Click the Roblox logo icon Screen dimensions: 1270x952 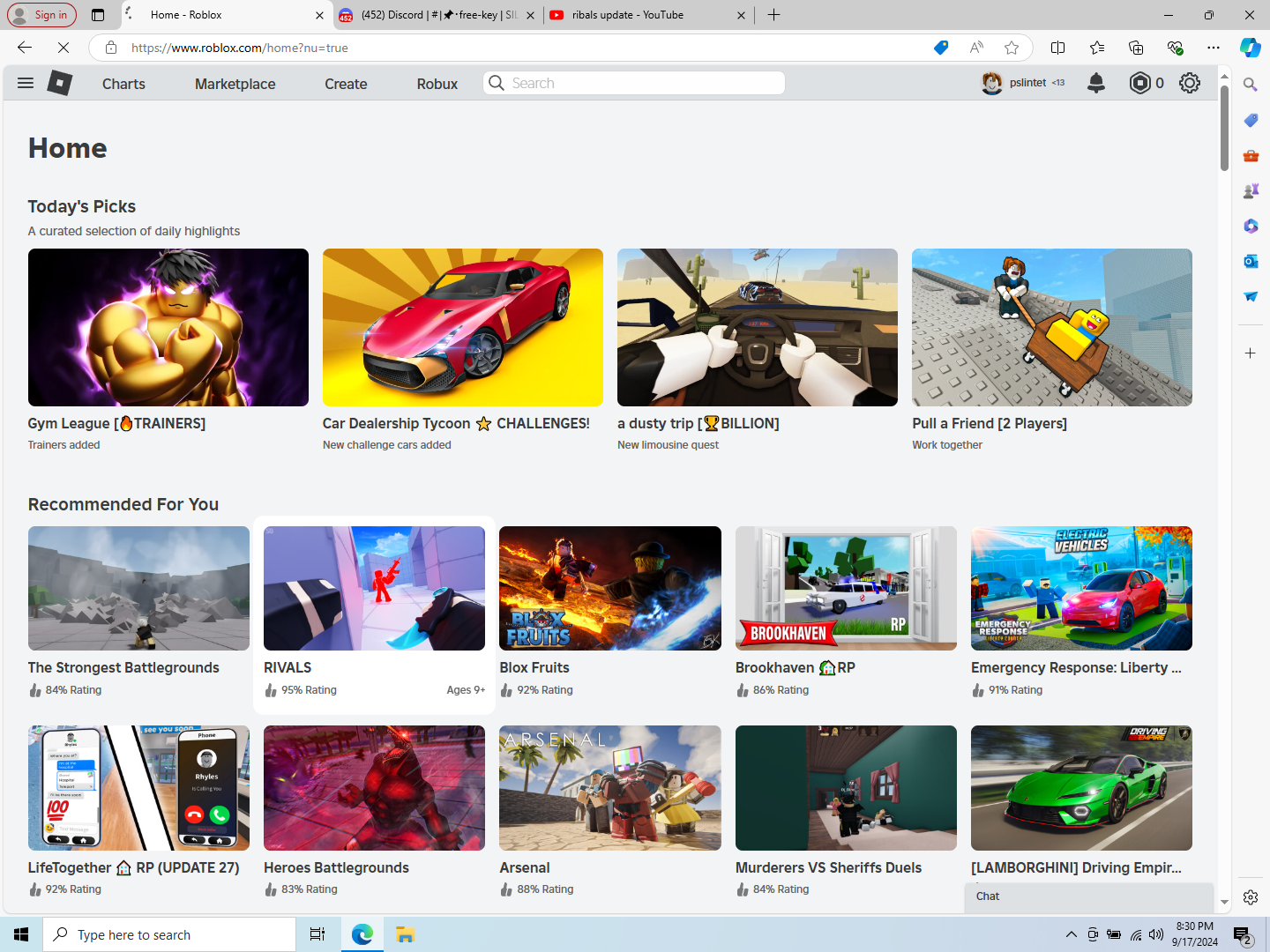coord(60,83)
